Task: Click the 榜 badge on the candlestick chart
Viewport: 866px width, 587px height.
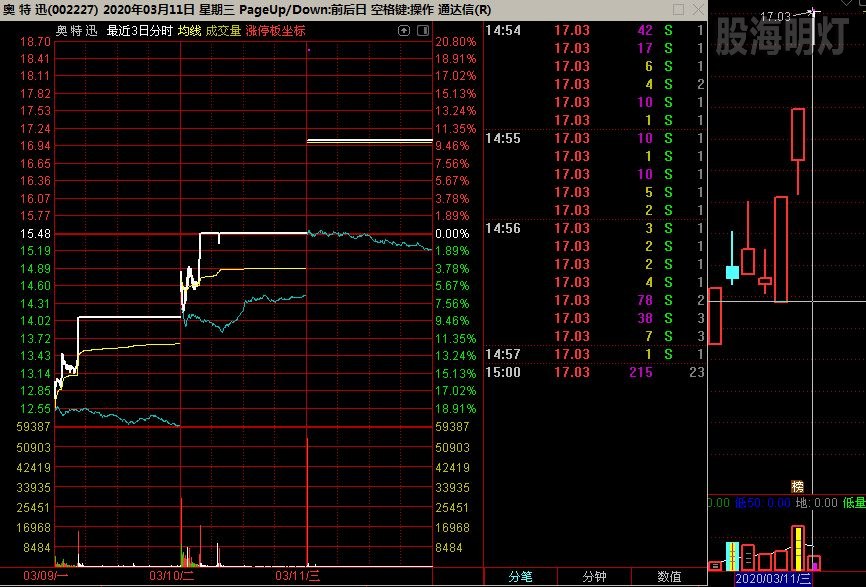Action: (798, 486)
